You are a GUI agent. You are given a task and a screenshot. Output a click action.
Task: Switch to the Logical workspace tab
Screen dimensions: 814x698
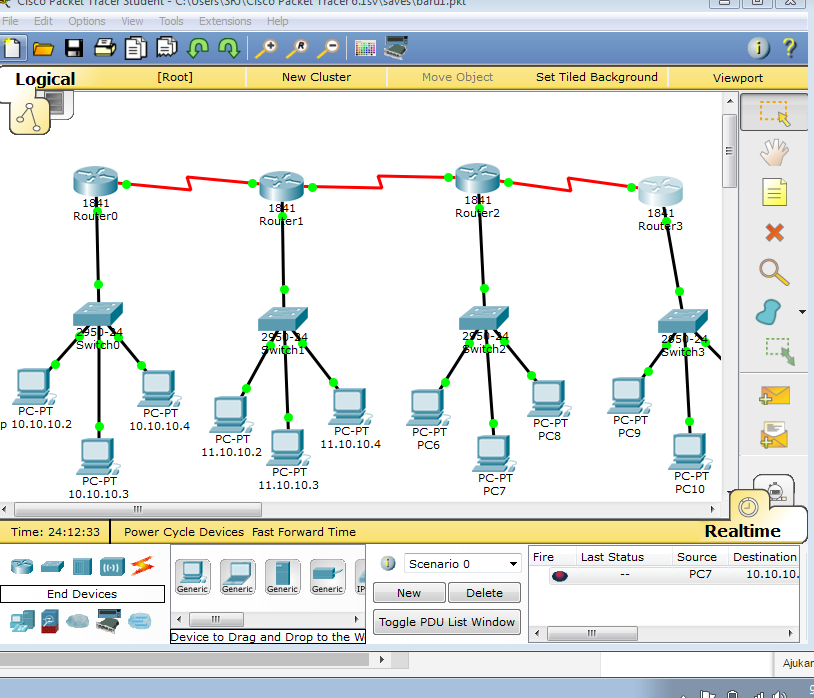tap(45, 79)
